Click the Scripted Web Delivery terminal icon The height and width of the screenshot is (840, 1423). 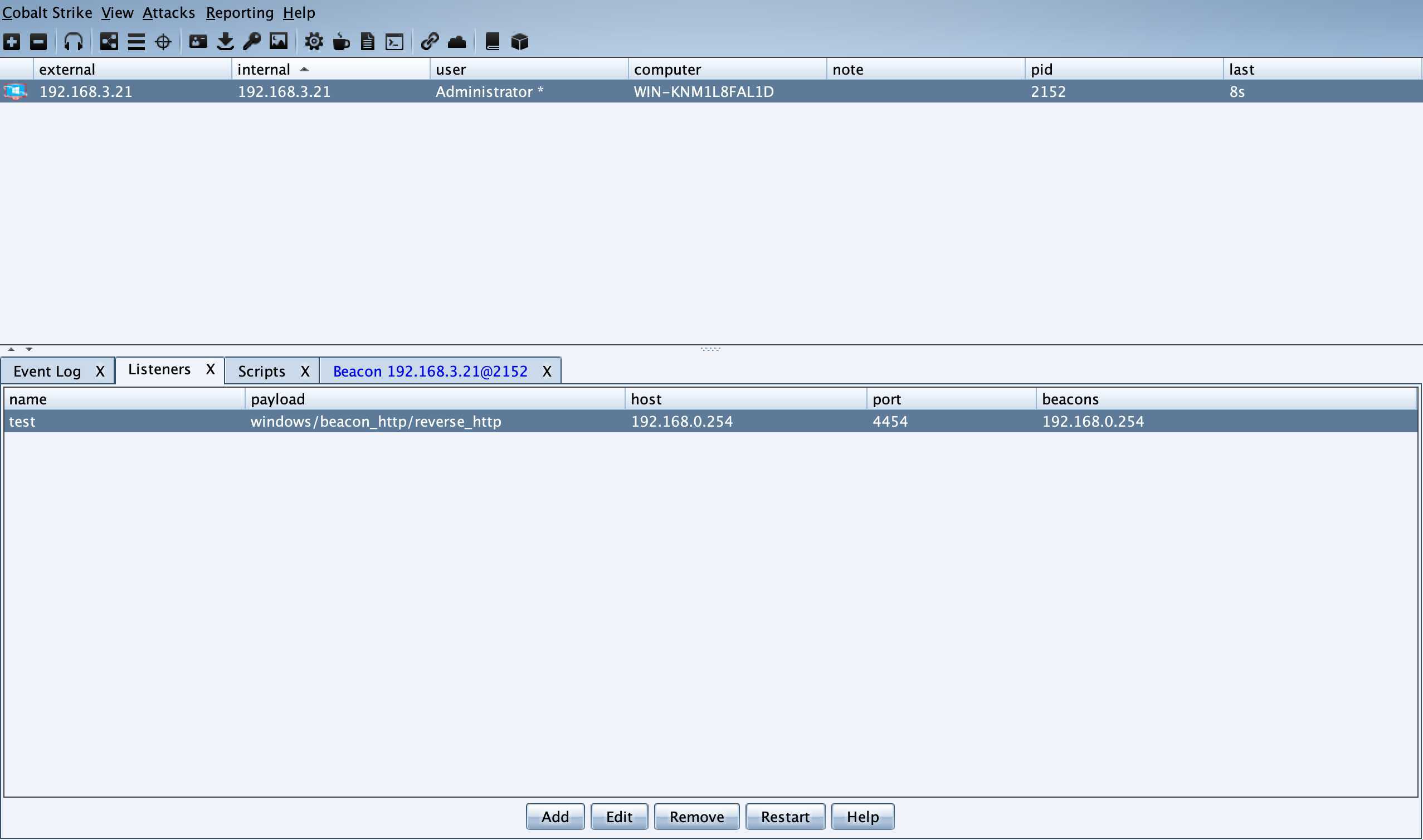[x=394, y=42]
